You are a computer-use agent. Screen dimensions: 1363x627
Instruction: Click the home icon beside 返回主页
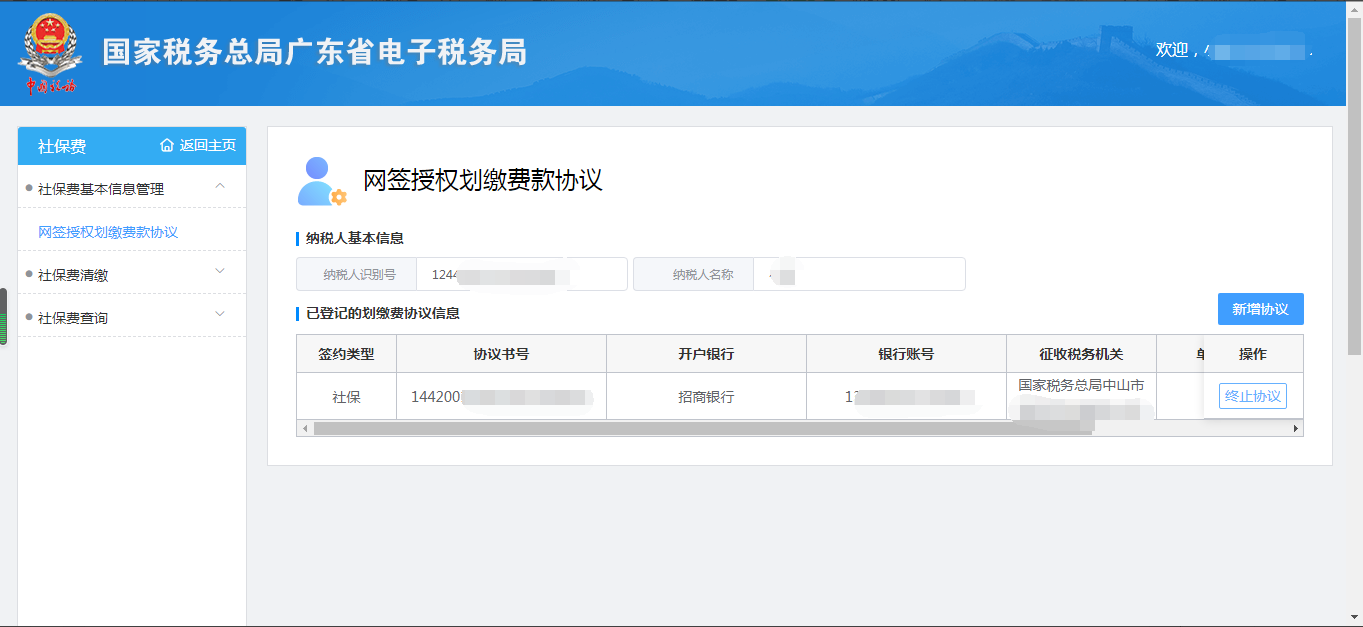click(166, 146)
